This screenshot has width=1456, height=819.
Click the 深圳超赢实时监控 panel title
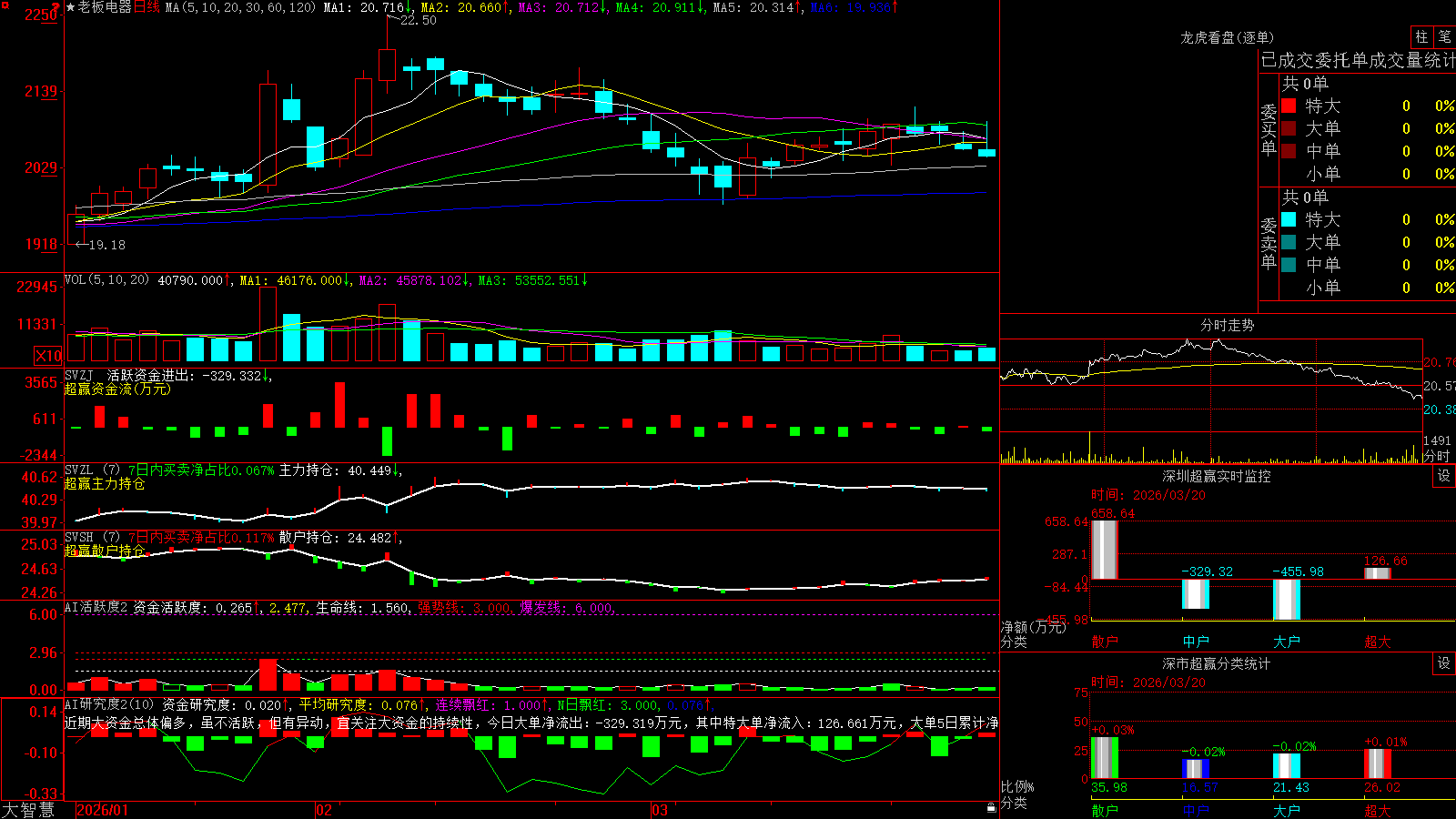coord(1216,476)
